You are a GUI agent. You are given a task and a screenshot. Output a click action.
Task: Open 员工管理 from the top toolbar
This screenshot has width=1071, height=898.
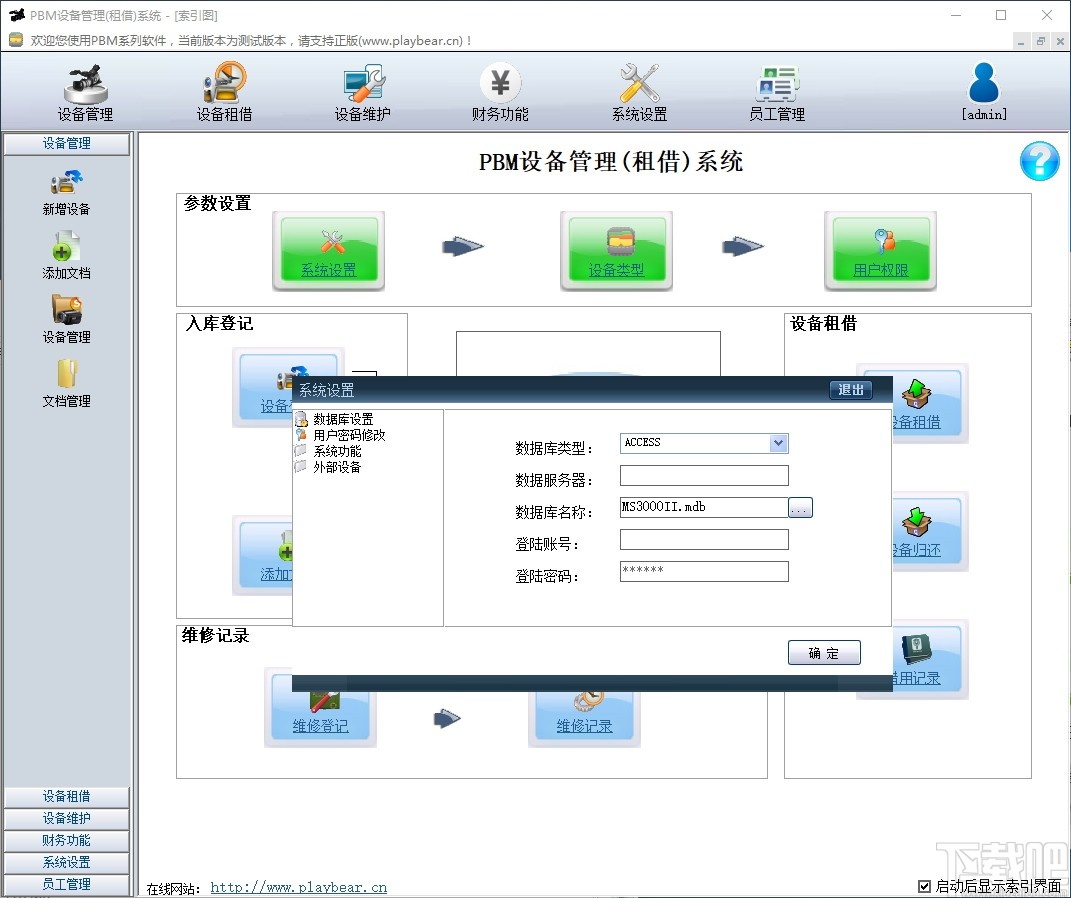coord(777,92)
